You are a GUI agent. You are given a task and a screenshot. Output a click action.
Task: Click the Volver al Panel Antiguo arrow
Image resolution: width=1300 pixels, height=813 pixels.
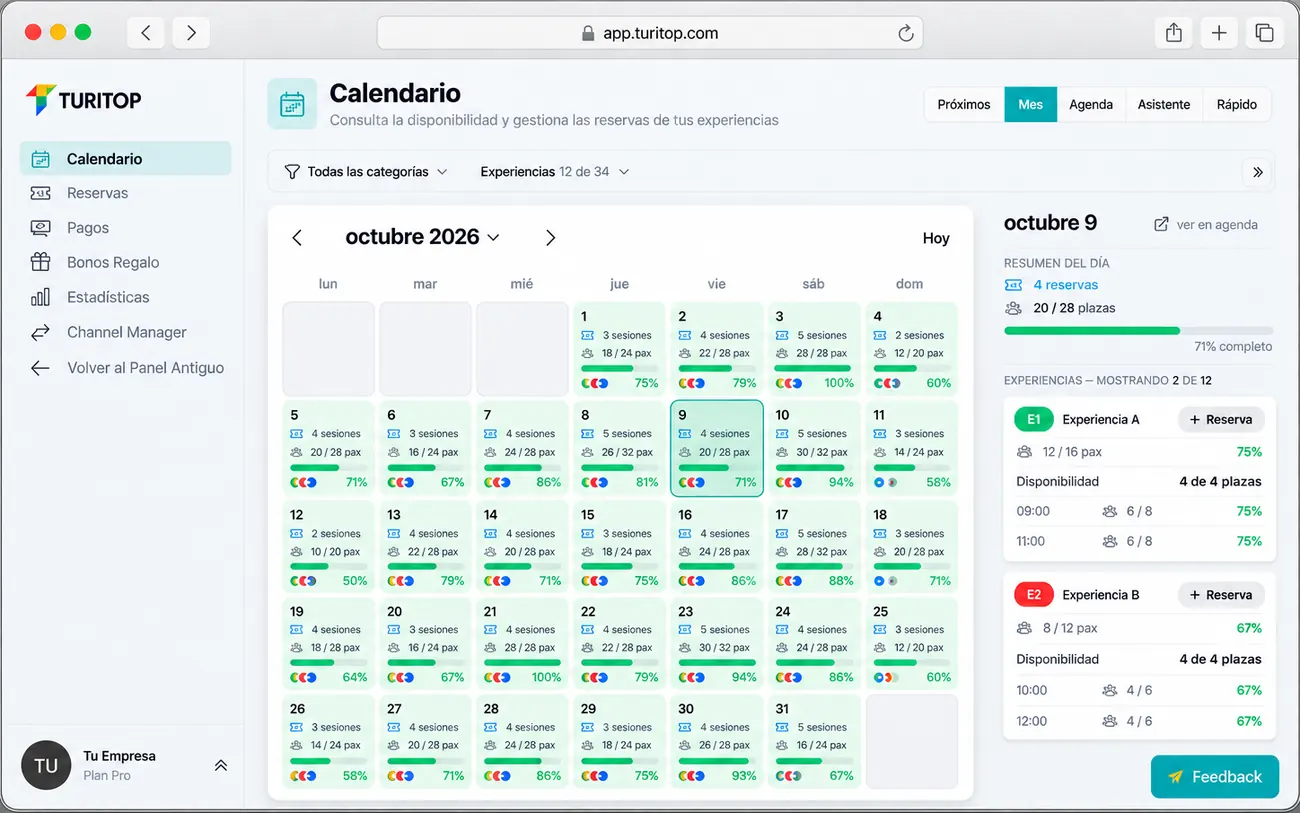[40, 368]
